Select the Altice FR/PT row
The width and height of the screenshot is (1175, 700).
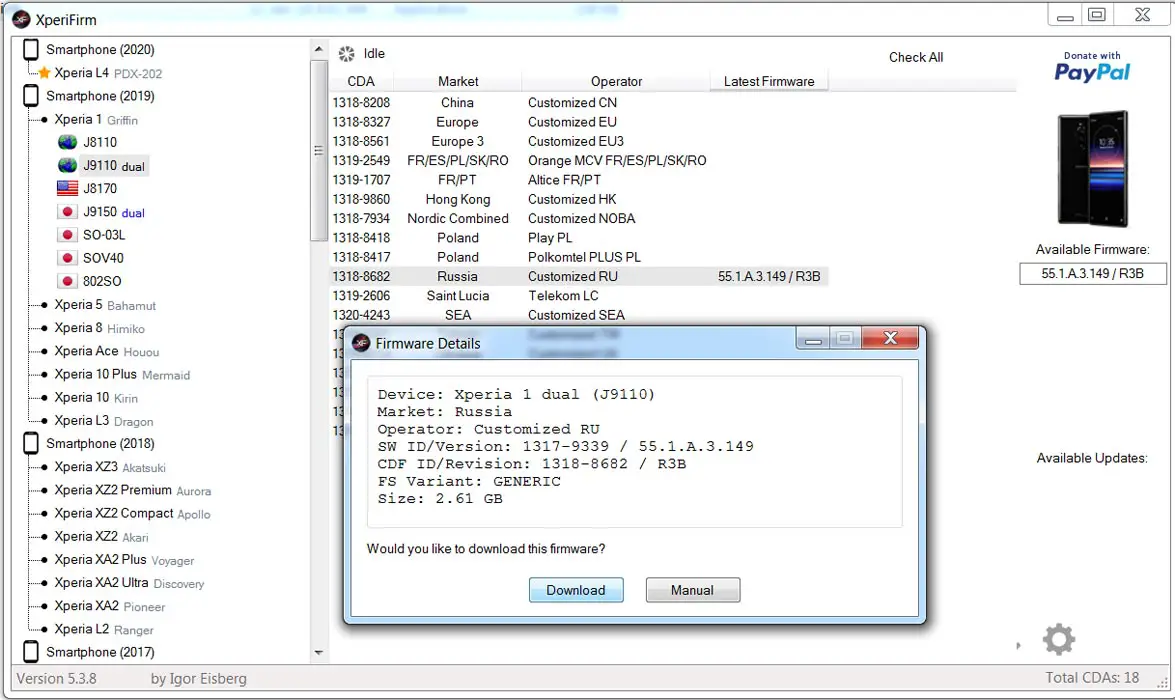point(579,180)
